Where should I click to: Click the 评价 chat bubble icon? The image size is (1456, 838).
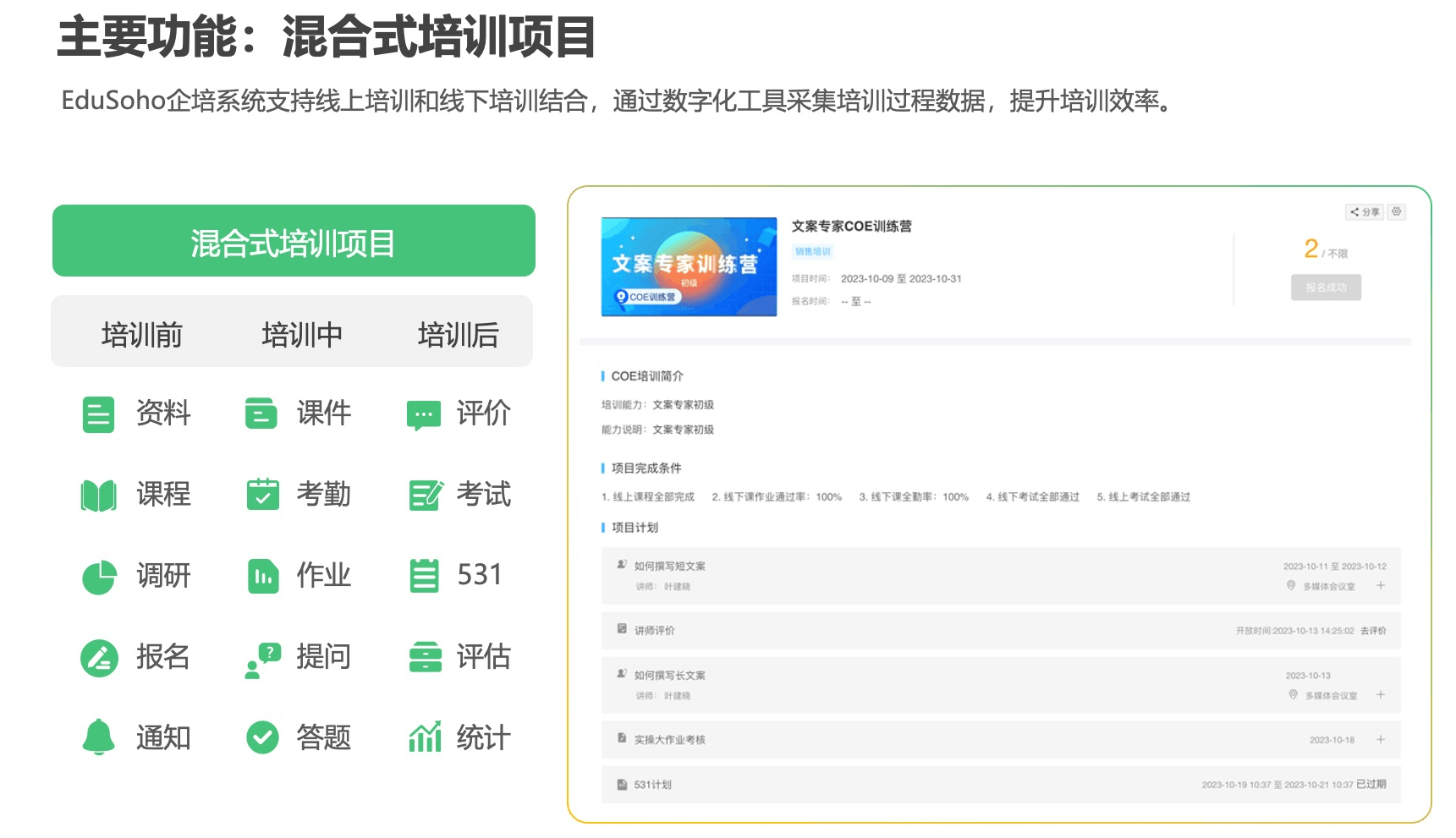tap(423, 415)
